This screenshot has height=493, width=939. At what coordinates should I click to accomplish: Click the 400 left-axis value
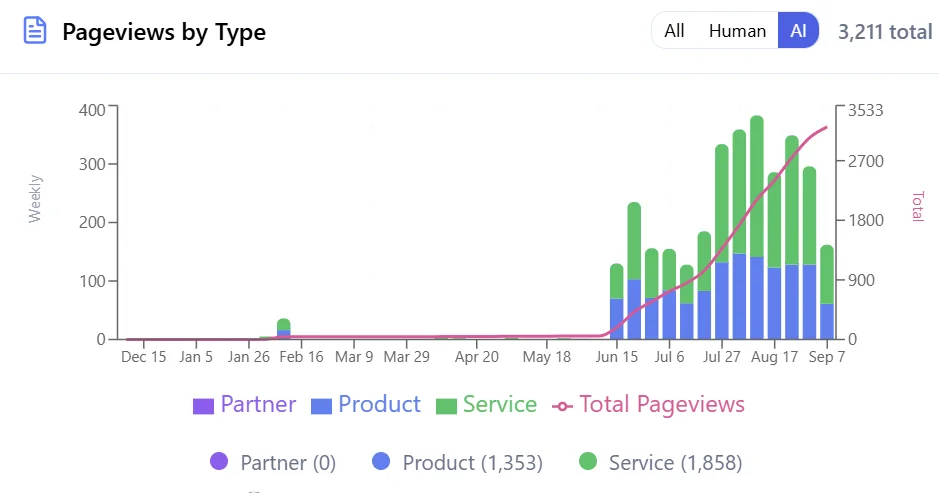92,110
